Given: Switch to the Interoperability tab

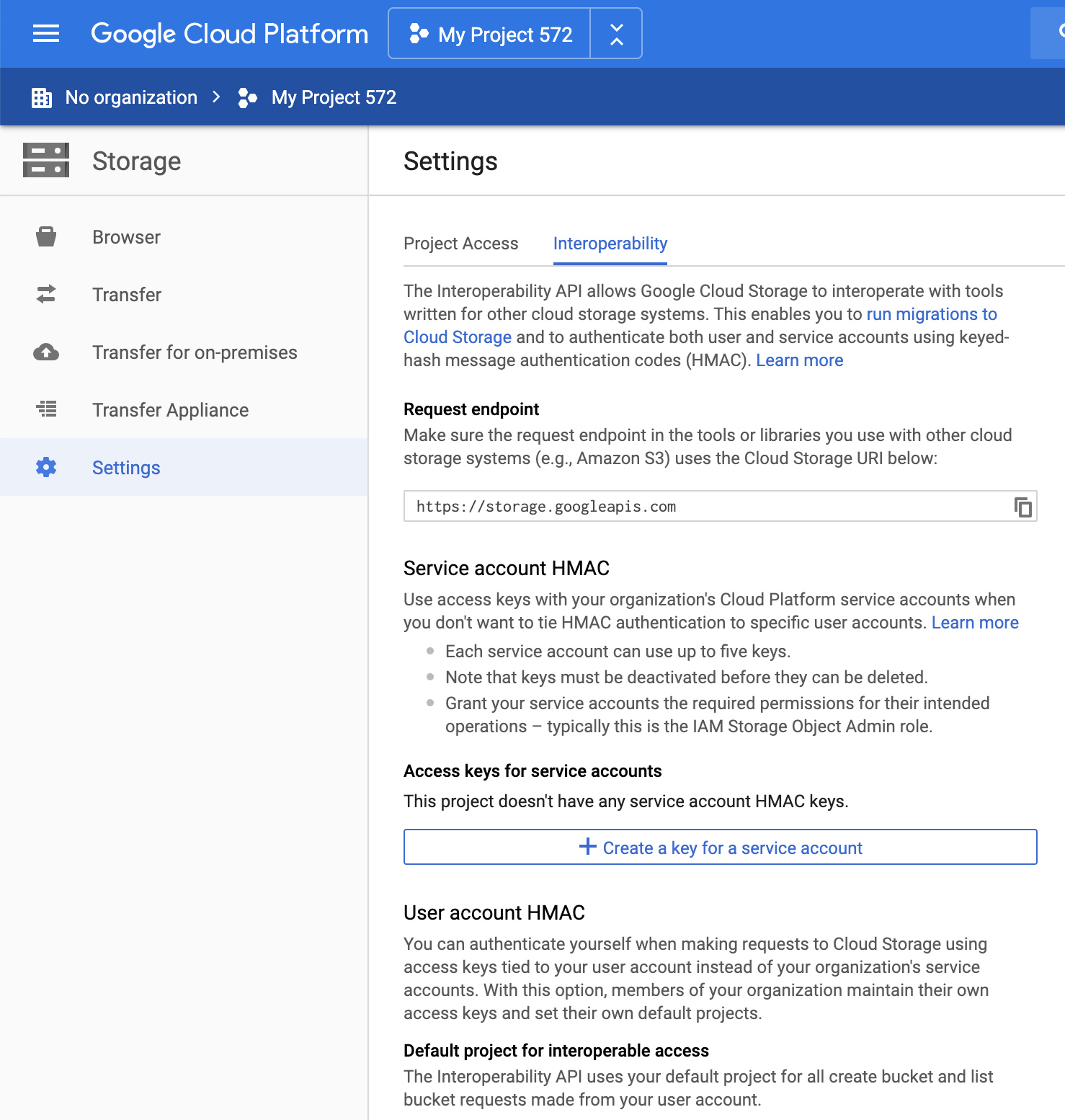Looking at the screenshot, I should tap(610, 244).
